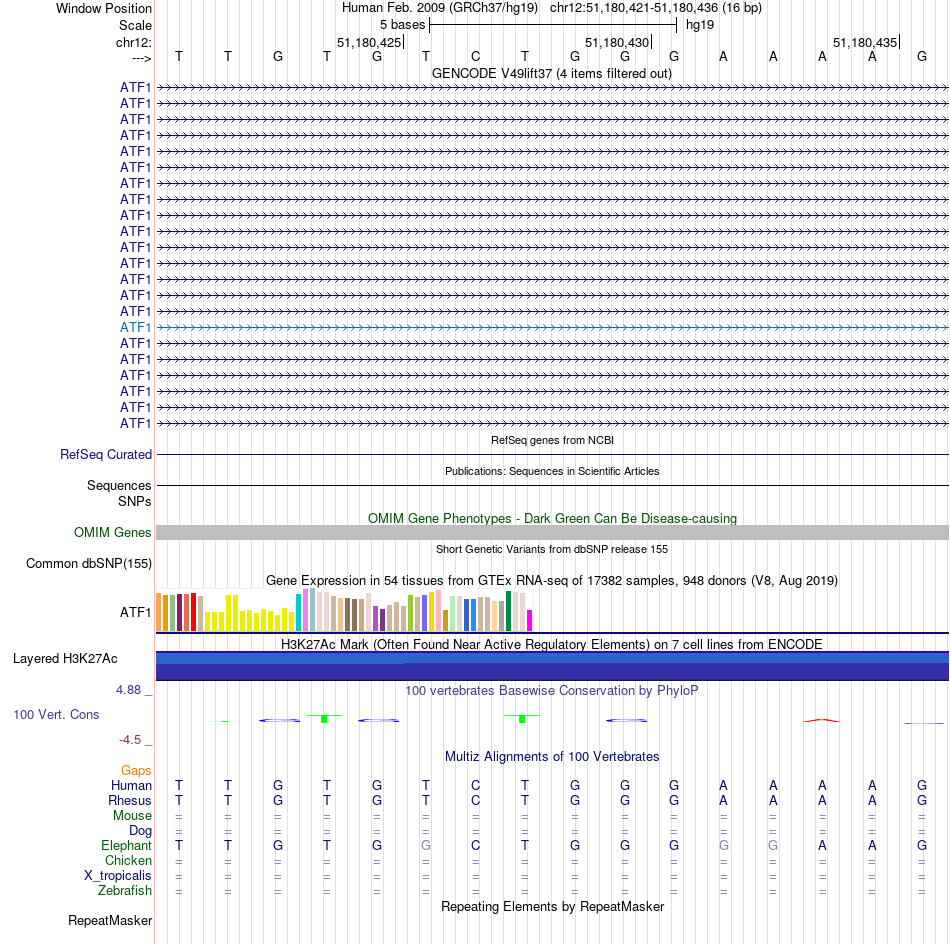This screenshot has width=950, height=944.
Task: Click the Rhesus alignment row label
Action: click(x=130, y=800)
